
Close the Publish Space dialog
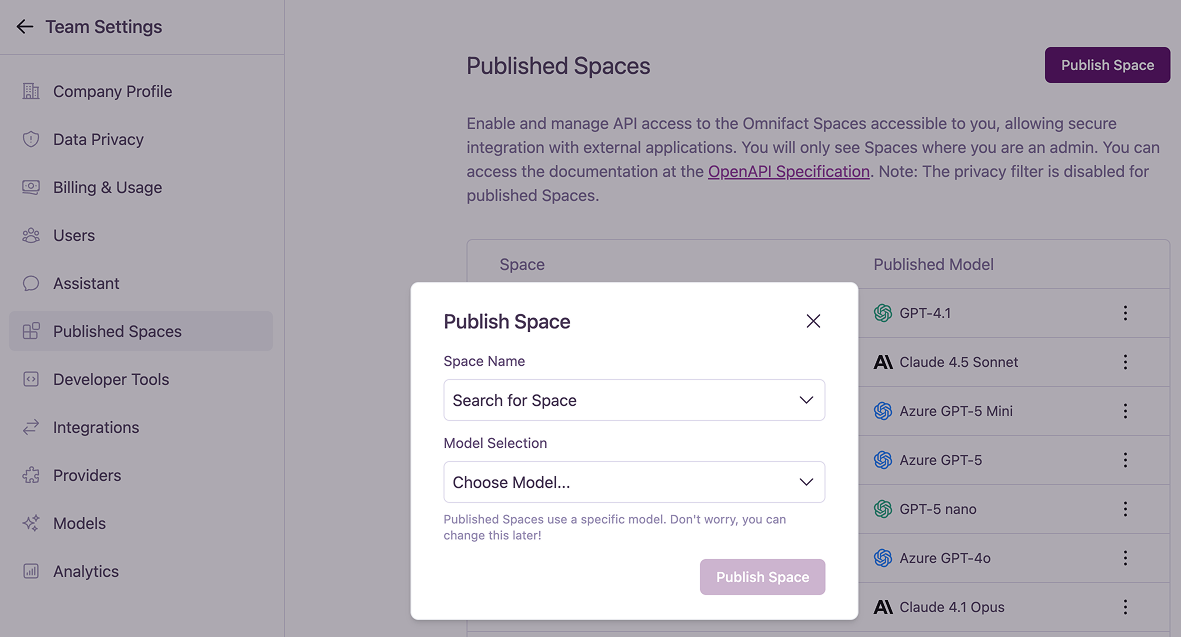coord(813,321)
